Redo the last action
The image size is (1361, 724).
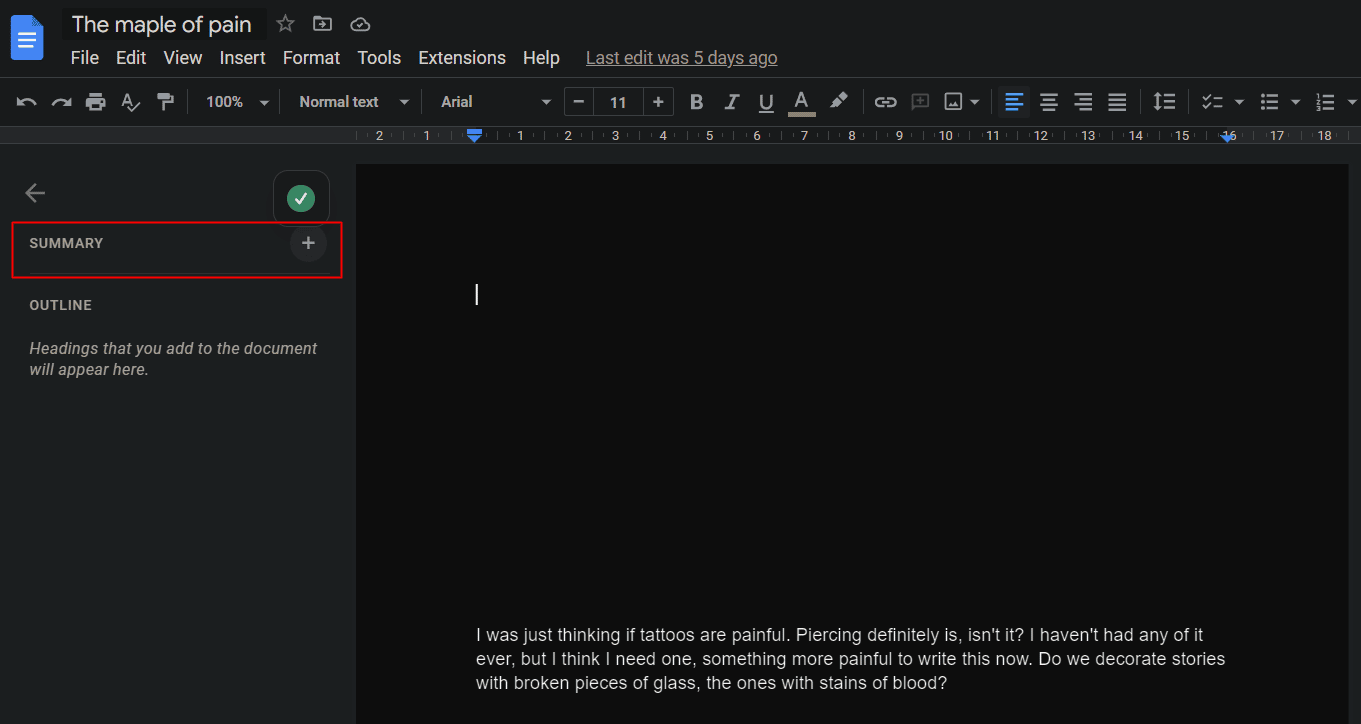point(62,102)
